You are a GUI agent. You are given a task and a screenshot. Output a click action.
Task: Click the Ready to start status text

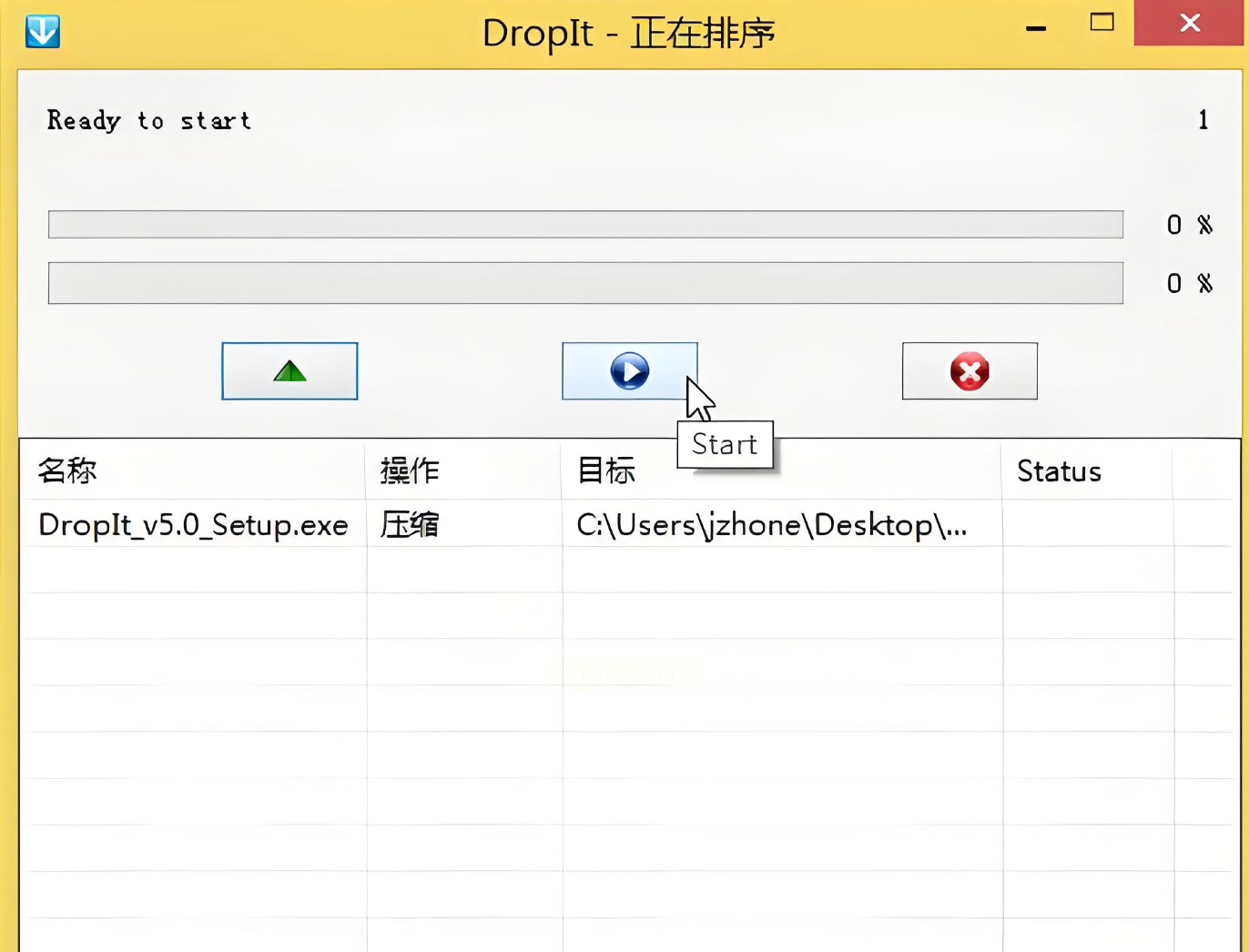[x=149, y=121]
